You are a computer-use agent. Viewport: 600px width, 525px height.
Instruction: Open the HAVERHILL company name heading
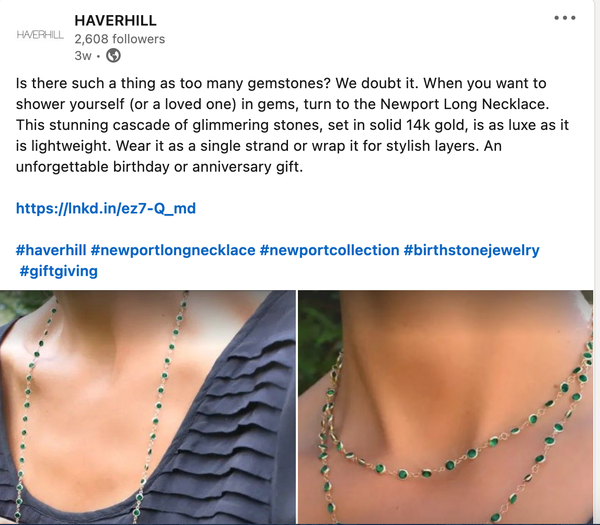coord(116,20)
